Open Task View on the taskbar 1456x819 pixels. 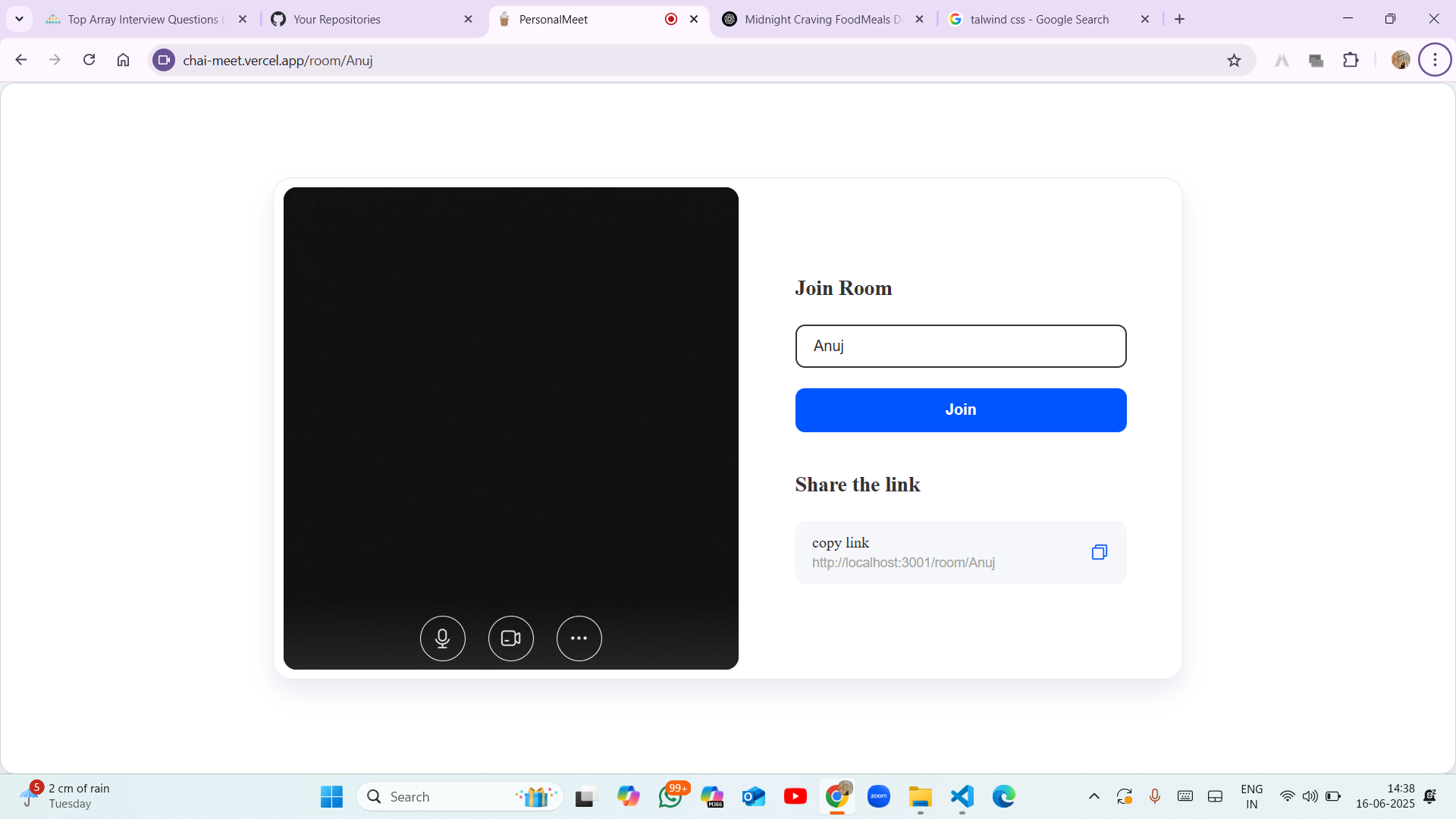click(x=585, y=797)
